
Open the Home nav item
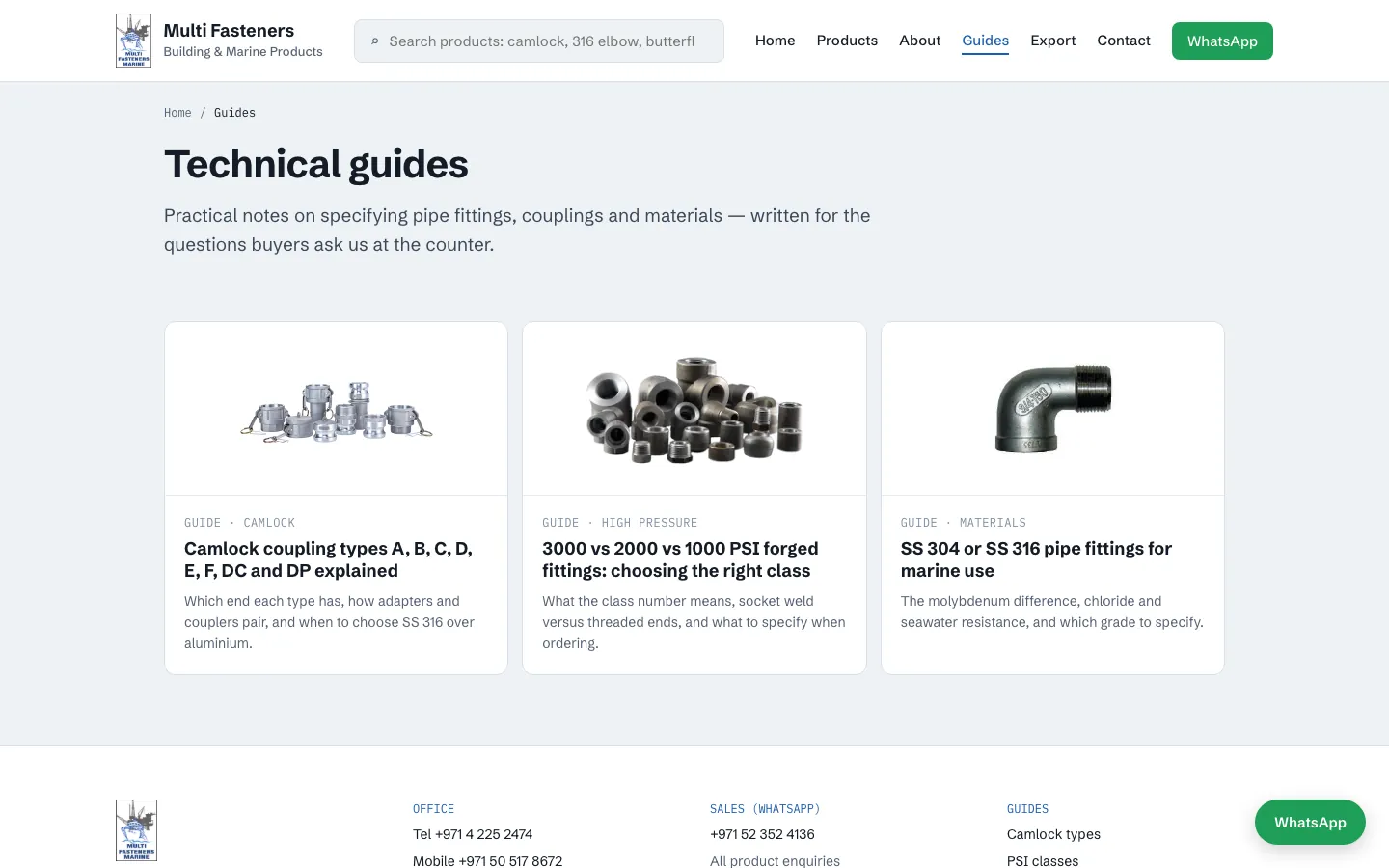point(776,41)
